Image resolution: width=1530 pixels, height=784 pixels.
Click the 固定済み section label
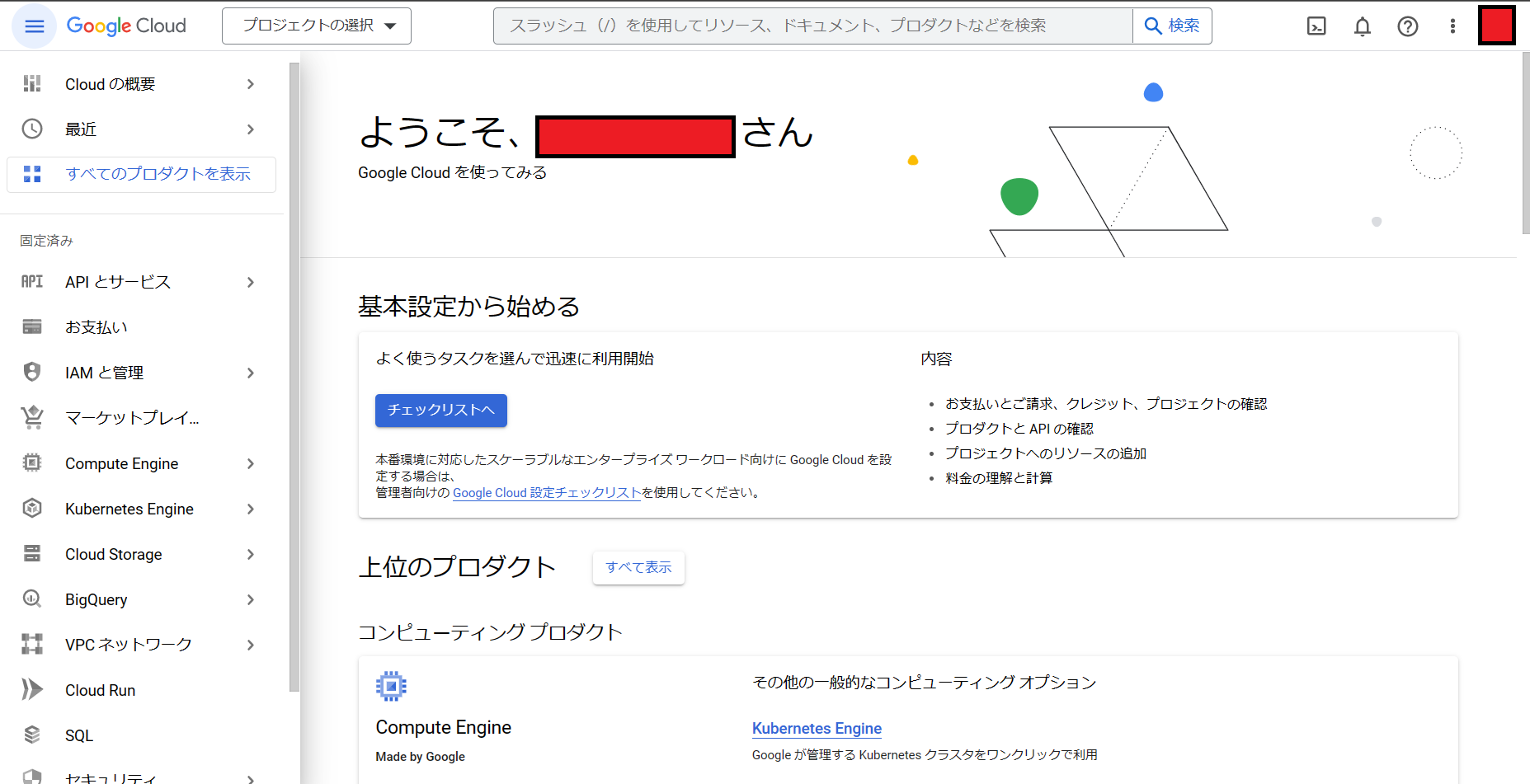(x=47, y=241)
